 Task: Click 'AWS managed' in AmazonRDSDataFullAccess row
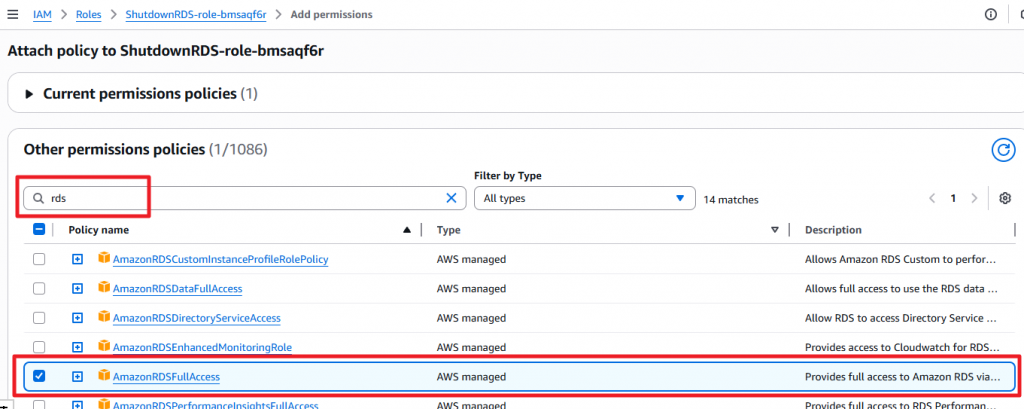click(472, 289)
